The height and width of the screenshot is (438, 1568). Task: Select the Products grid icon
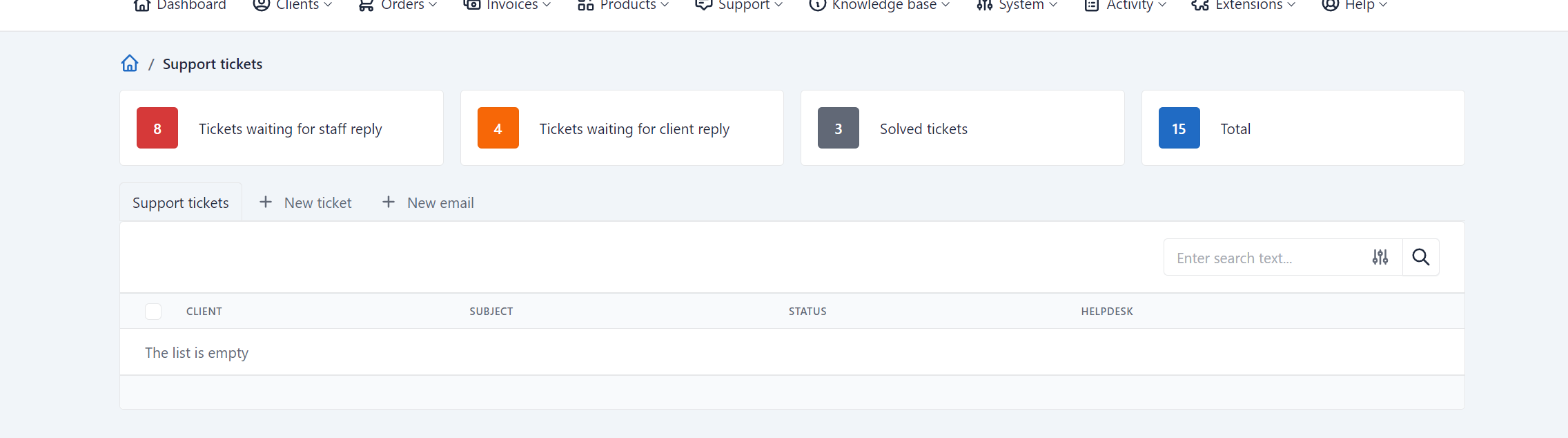(584, 5)
